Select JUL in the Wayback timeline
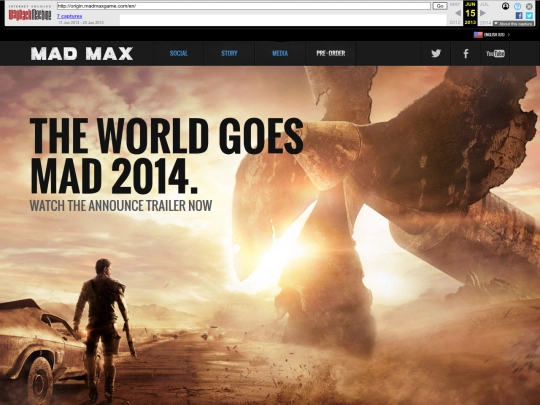This screenshot has height=405, width=540. click(x=484, y=4)
